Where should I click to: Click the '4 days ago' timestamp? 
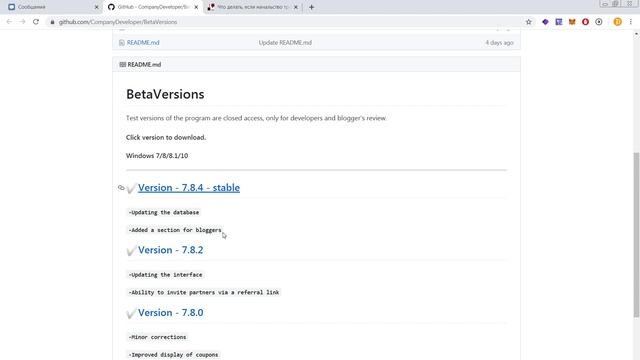499,42
